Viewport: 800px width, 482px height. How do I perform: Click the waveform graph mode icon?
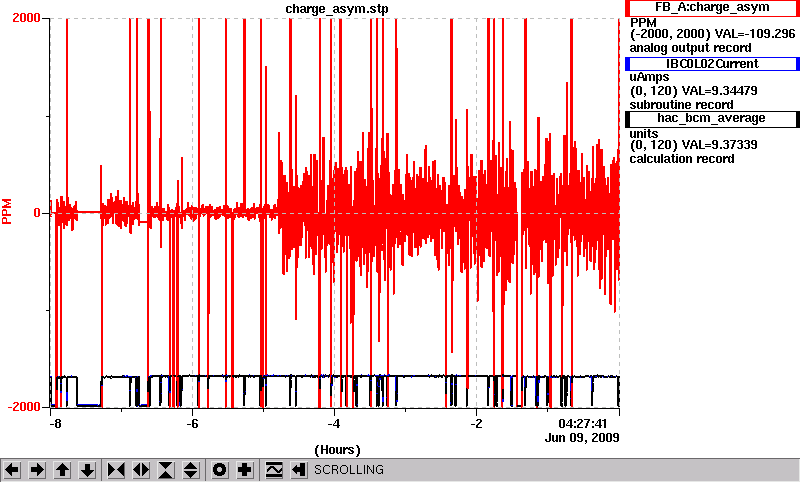[274, 470]
